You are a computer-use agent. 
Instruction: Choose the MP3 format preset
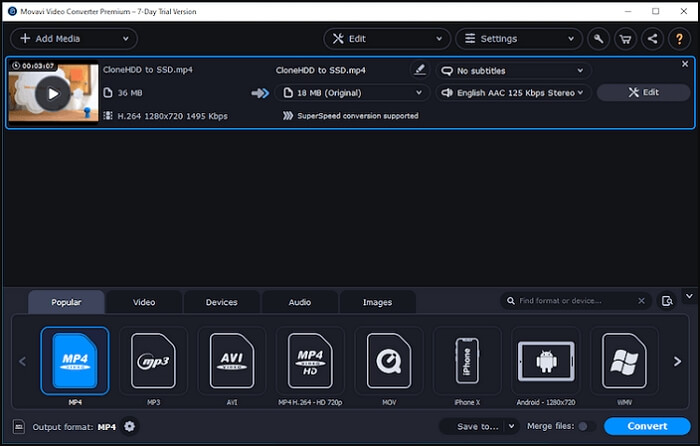pyautogui.click(x=153, y=358)
